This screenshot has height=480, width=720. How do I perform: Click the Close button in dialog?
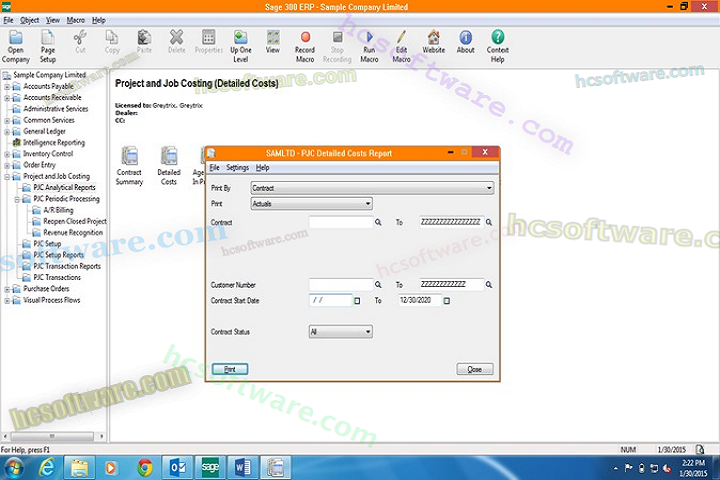pyautogui.click(x=475, y=369)
